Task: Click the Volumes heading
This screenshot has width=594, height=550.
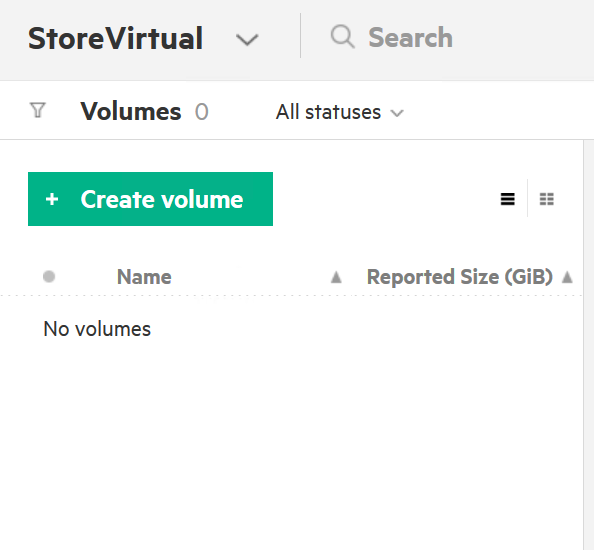Action: [x=131, y=112]
